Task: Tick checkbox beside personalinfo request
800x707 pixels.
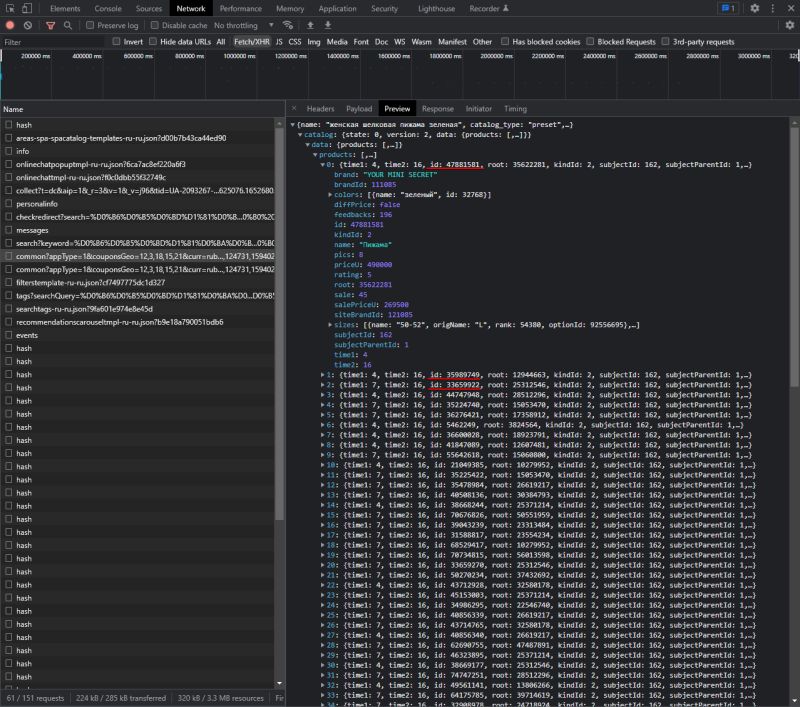Action: point(9,204)
